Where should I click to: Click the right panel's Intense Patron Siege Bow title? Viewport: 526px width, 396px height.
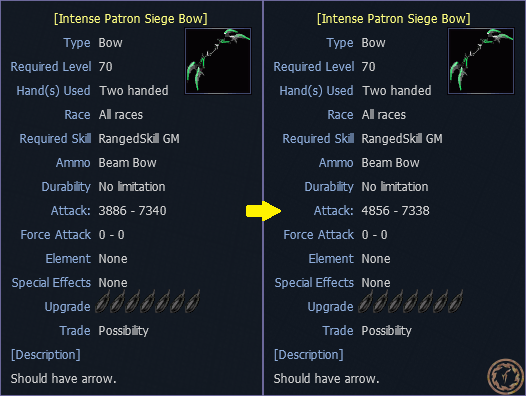pos(394,19)
